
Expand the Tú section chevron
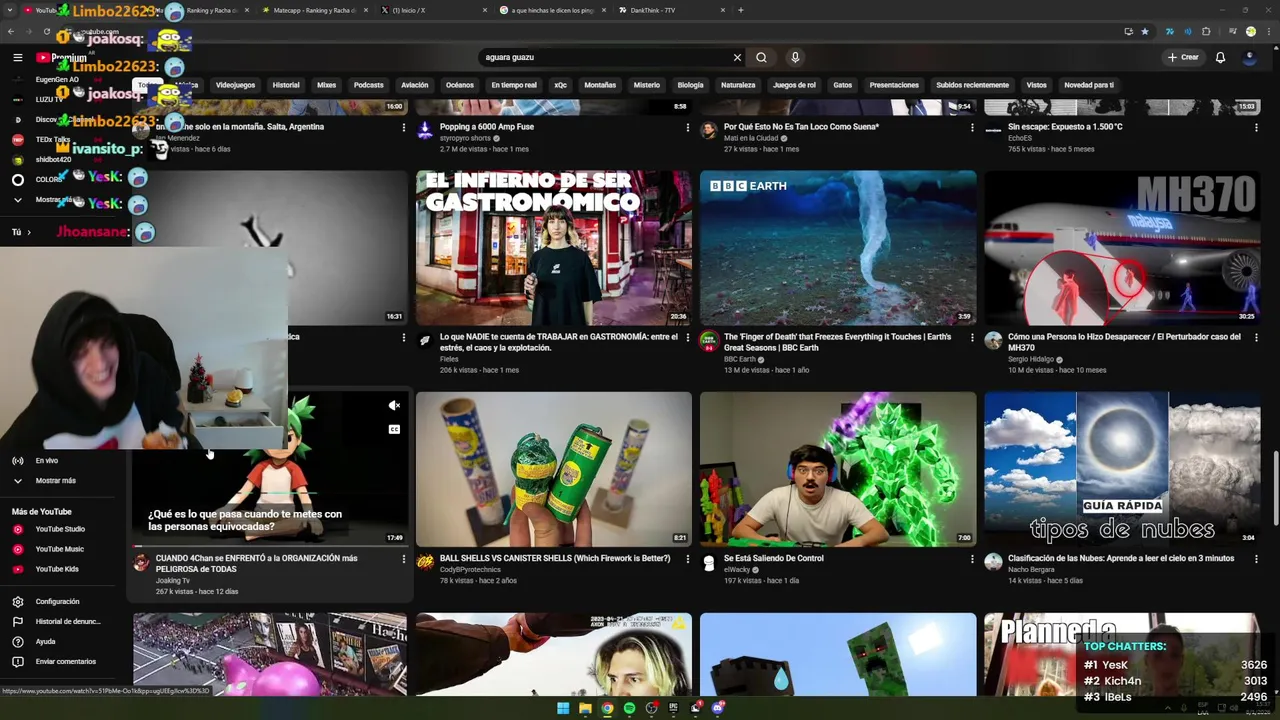28,232
